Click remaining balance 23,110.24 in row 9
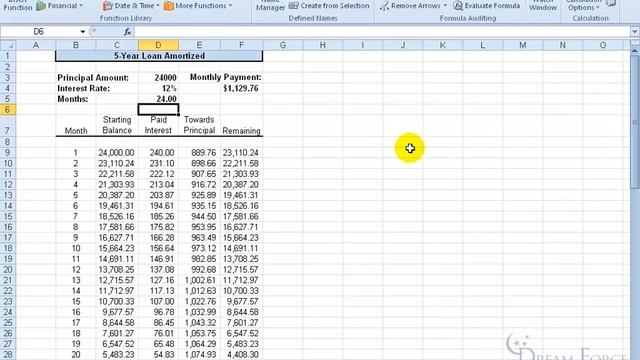640x360 pixels. (242, 153)
